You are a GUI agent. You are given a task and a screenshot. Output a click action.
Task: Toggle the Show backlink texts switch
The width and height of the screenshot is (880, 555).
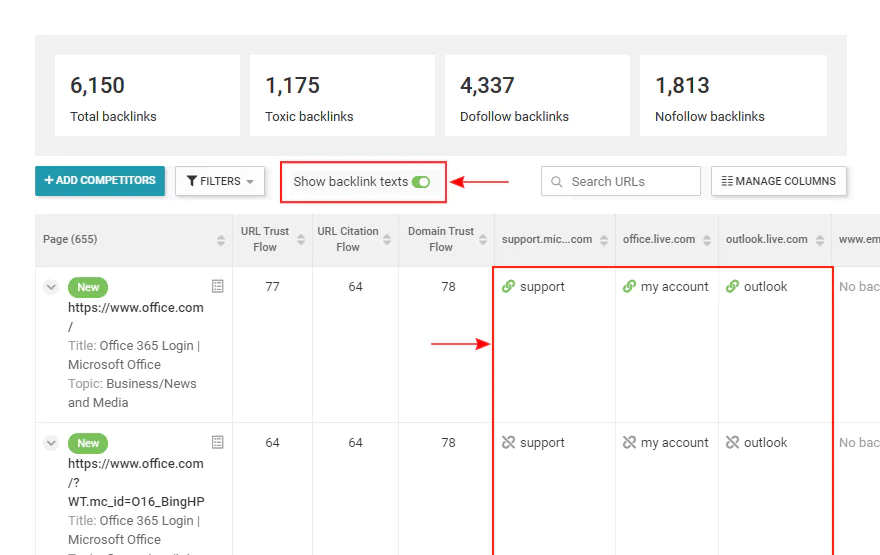420,182
